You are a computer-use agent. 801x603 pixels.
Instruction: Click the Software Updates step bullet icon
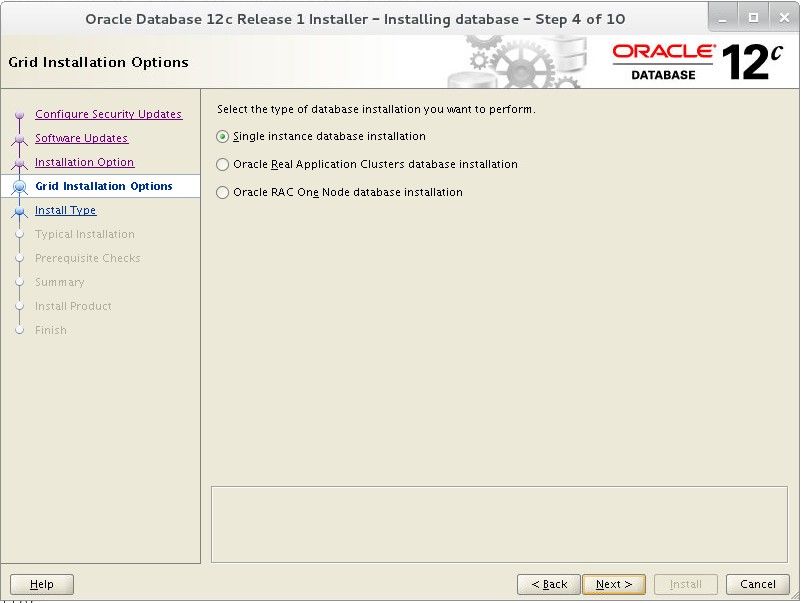click(19, 139)
